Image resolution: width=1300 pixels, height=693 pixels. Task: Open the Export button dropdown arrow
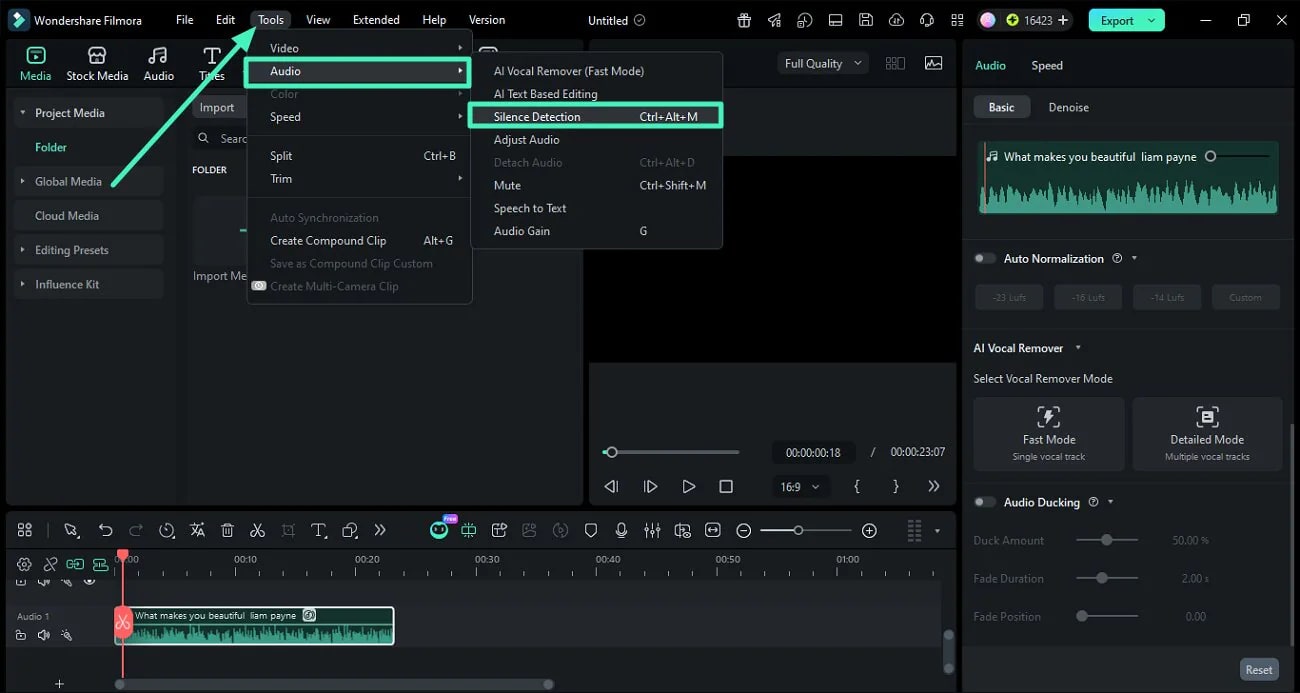[1152, 20]
